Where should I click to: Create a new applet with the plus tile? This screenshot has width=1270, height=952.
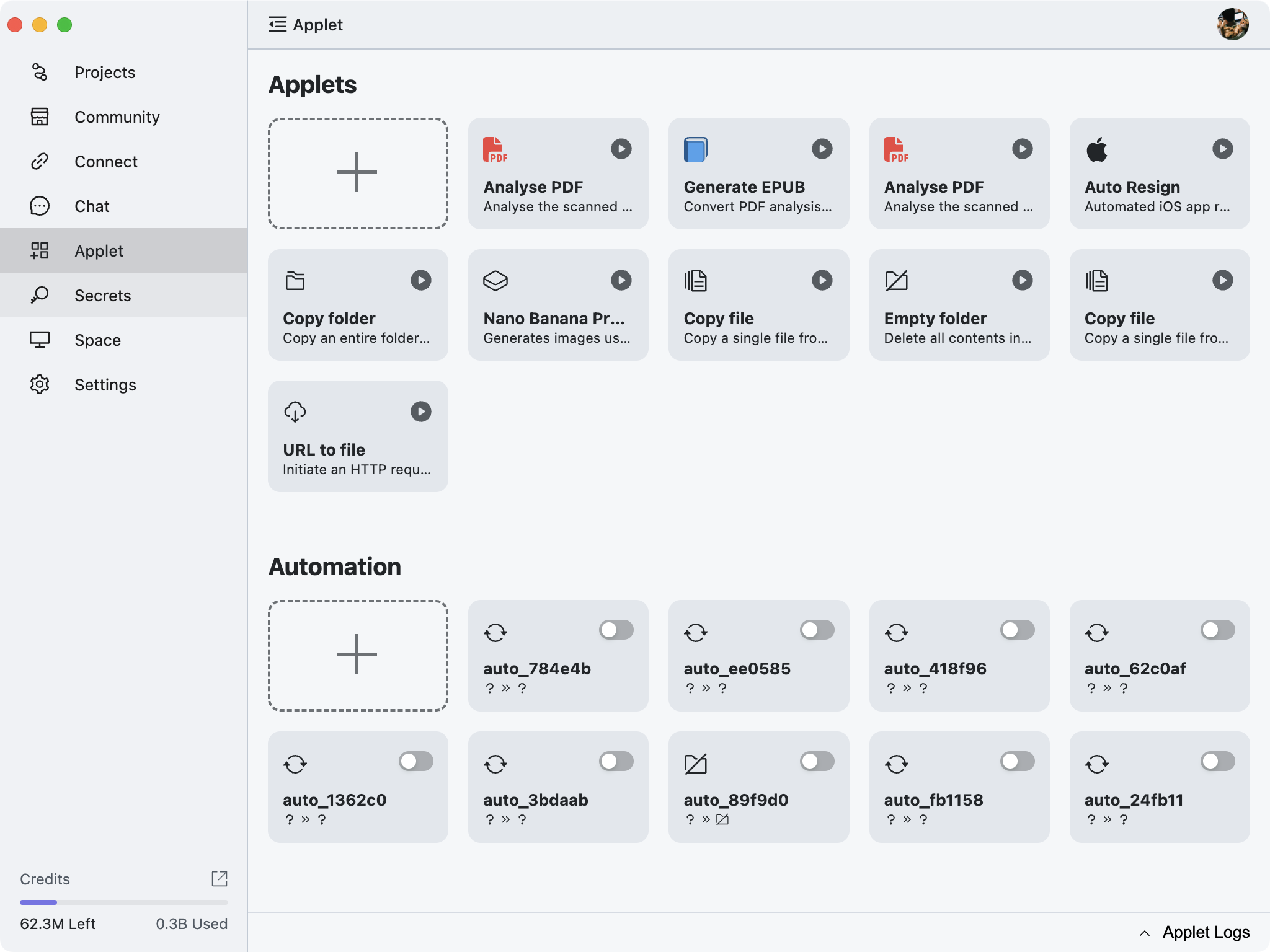357,173
